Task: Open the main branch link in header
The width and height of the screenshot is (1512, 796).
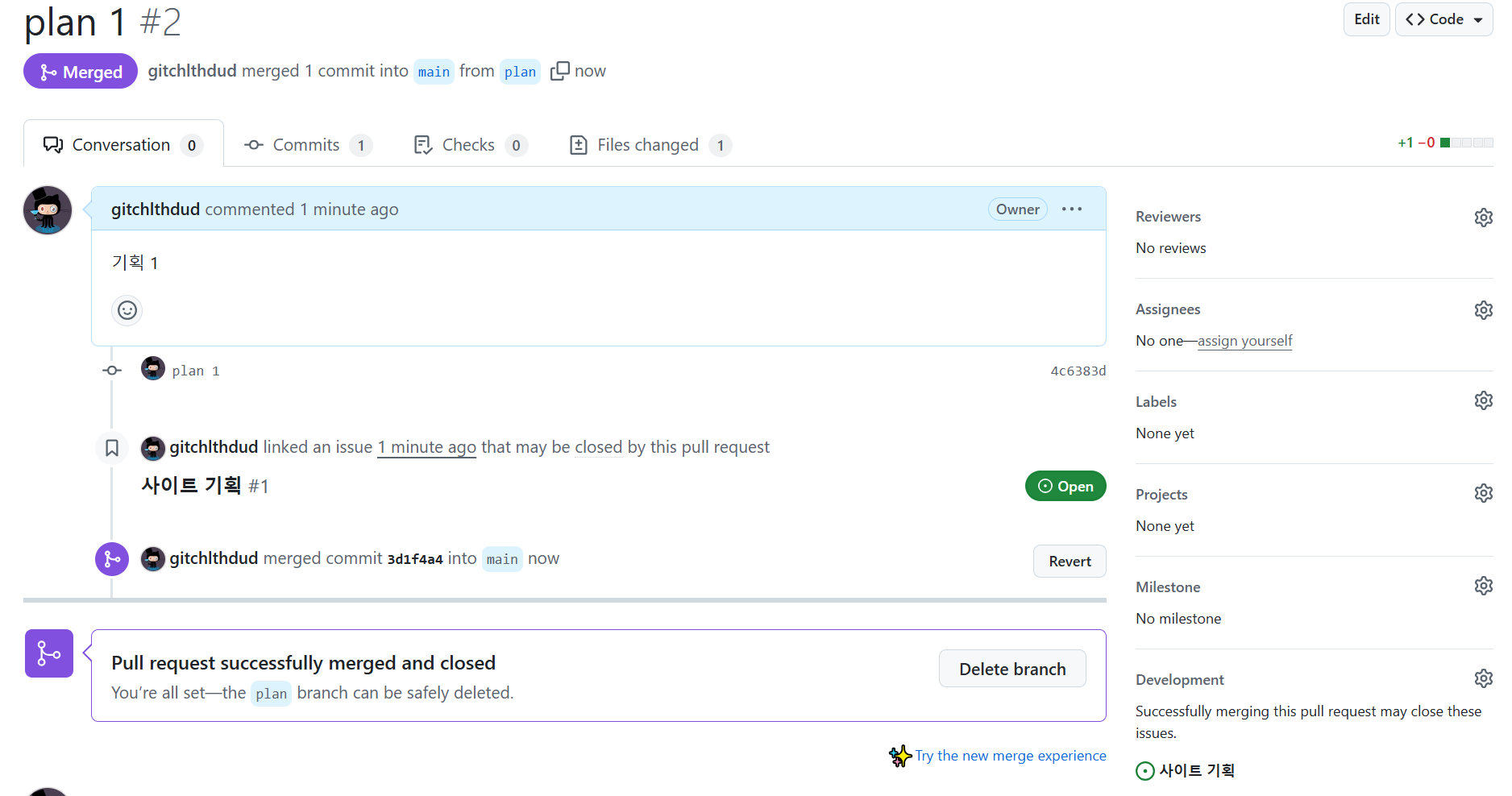Action: pyautogui.click(x=434, y=72)
